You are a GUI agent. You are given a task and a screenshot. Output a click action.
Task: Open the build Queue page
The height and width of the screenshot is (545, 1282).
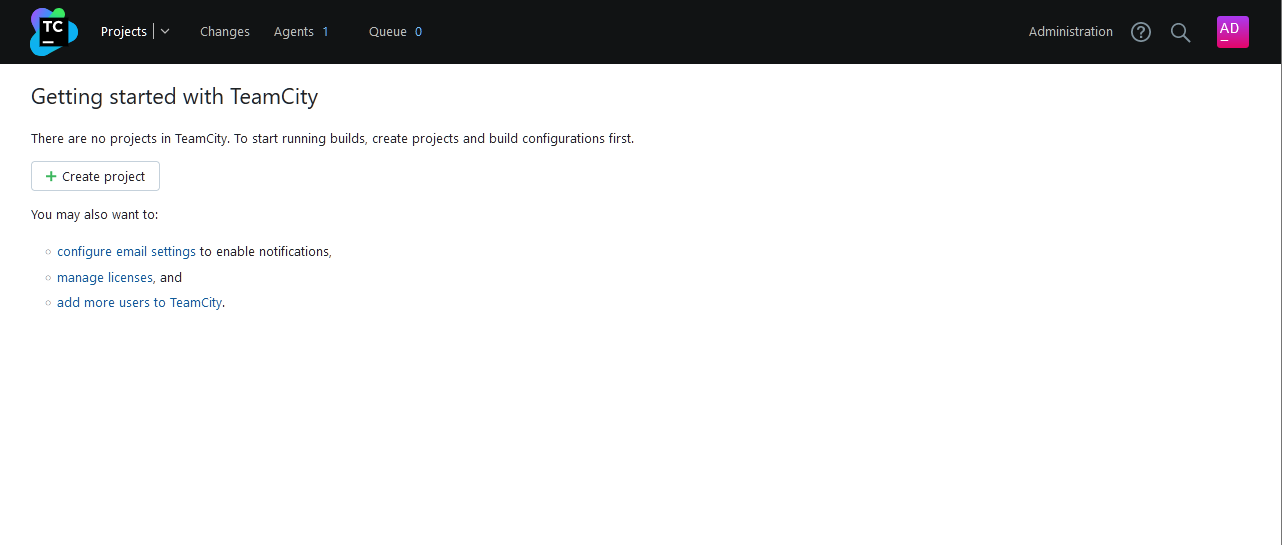point(387,32)
